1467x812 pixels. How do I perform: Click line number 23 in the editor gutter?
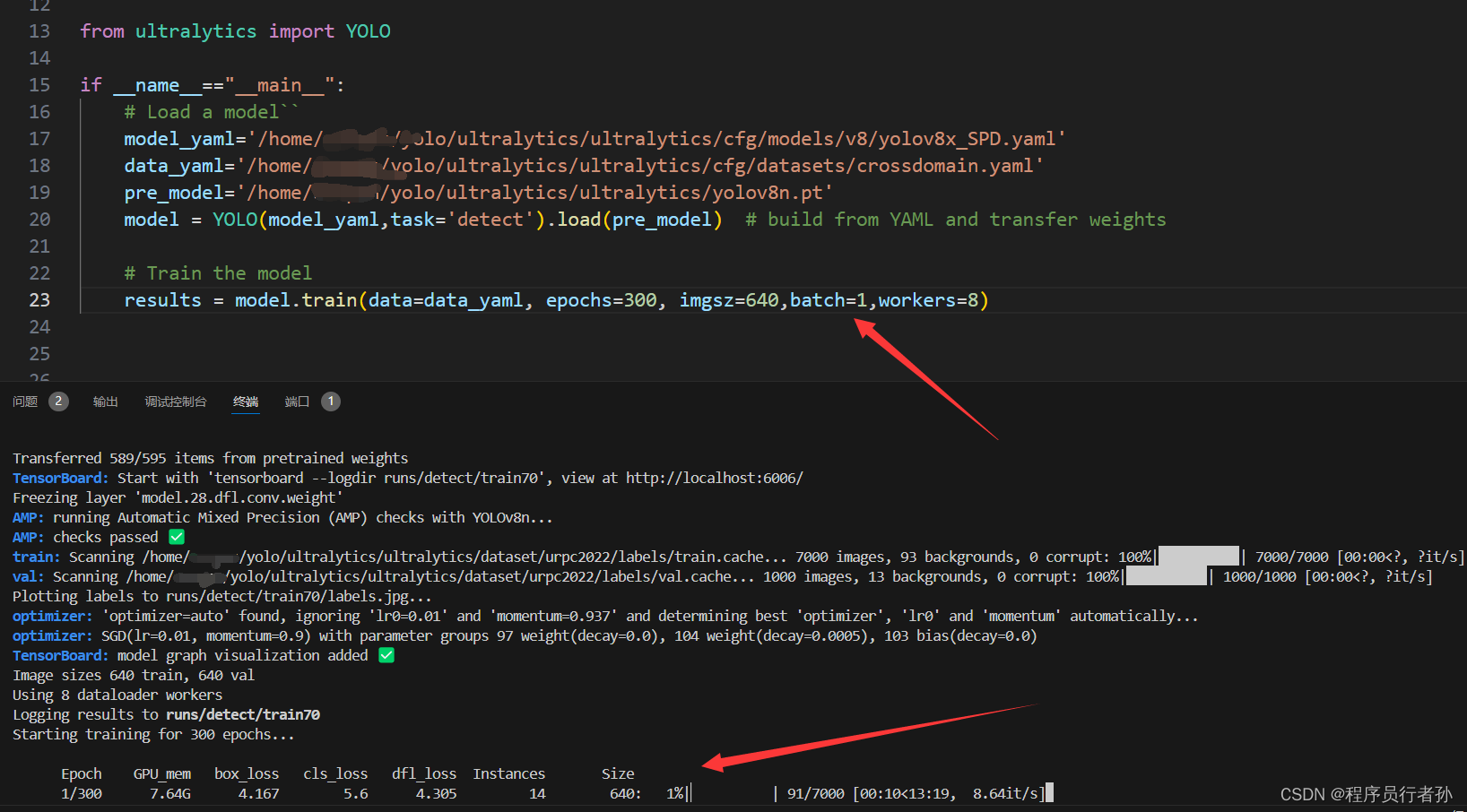click(x=39, y=299)
